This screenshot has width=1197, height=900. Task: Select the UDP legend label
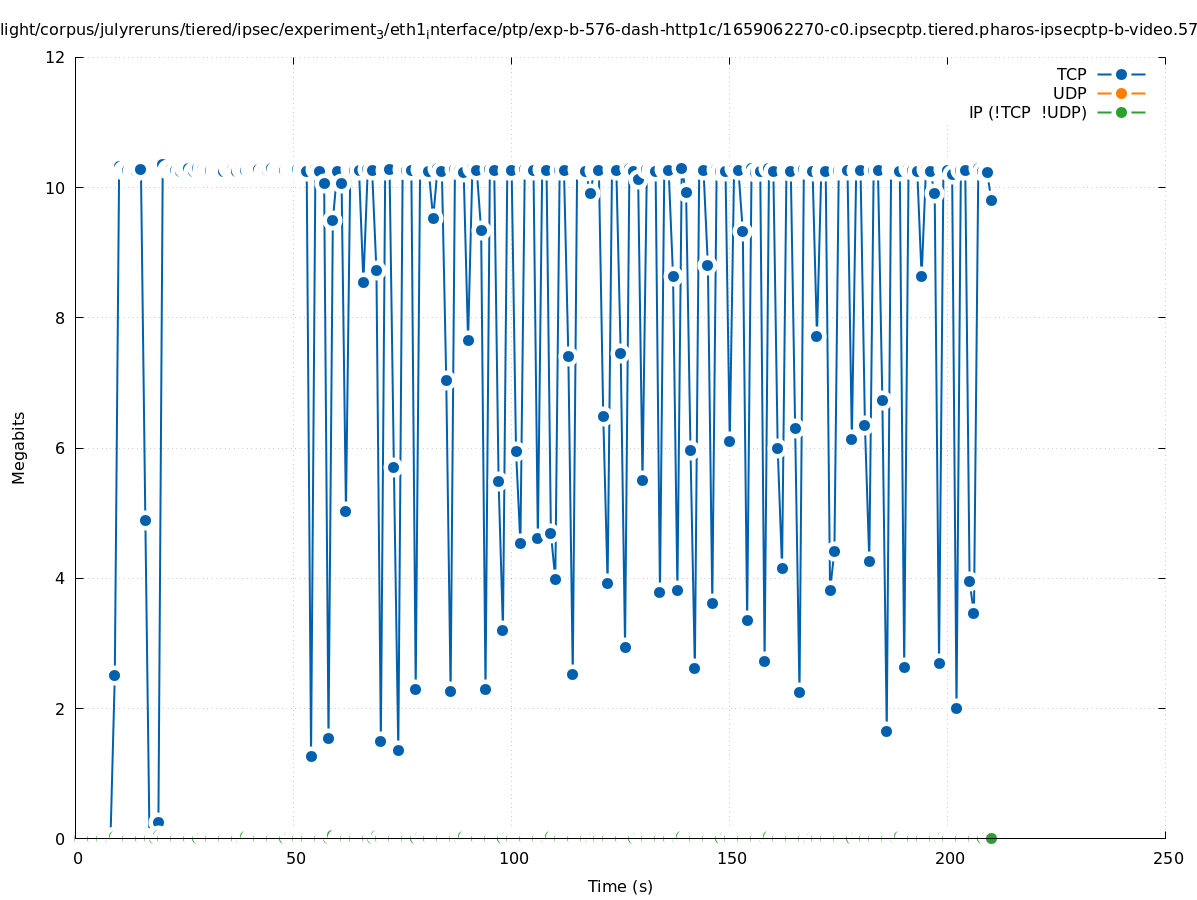(1069, 93)
